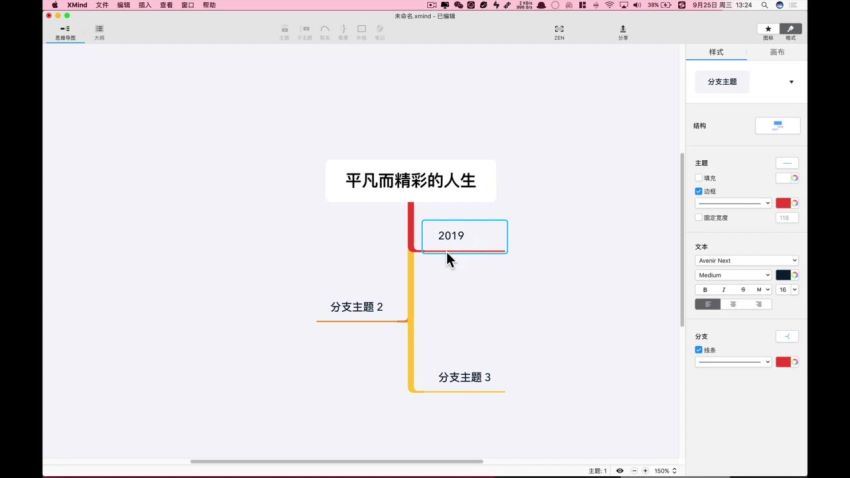Select the central topic 平凡而精彩的人生

[410, 180]
